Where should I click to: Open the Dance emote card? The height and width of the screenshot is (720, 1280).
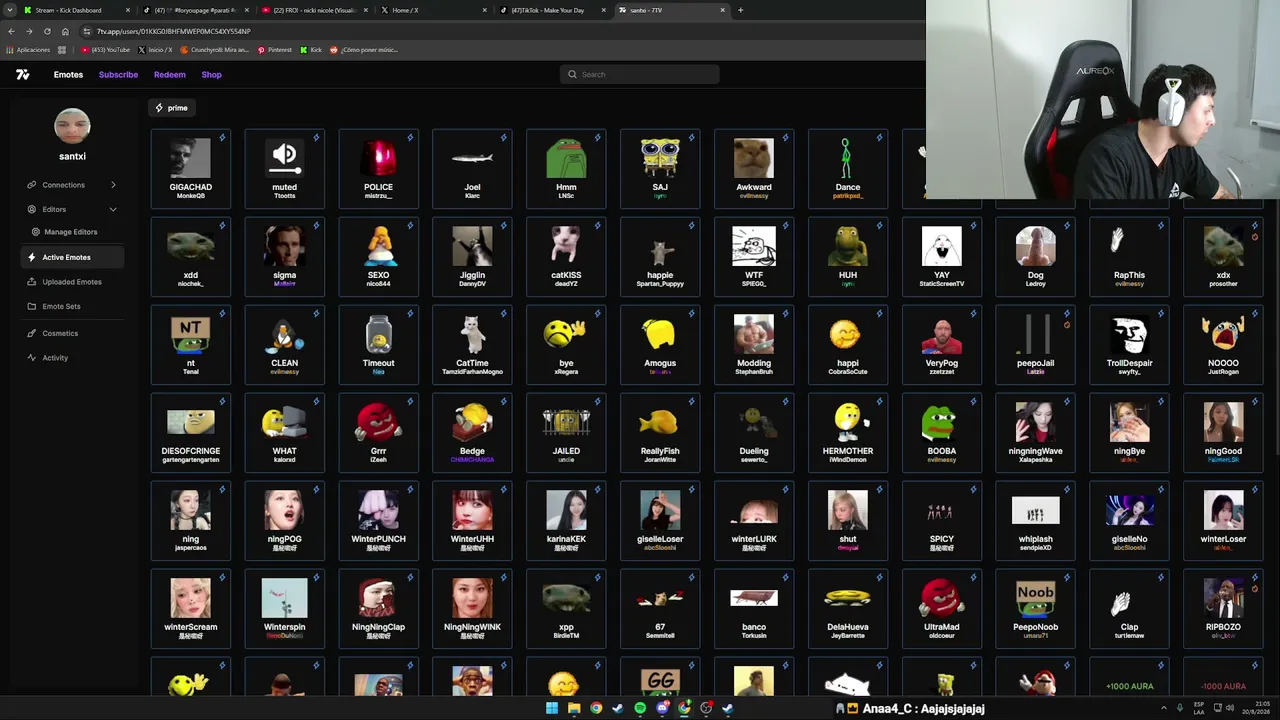pyautogui.click(x=848, y=168)
